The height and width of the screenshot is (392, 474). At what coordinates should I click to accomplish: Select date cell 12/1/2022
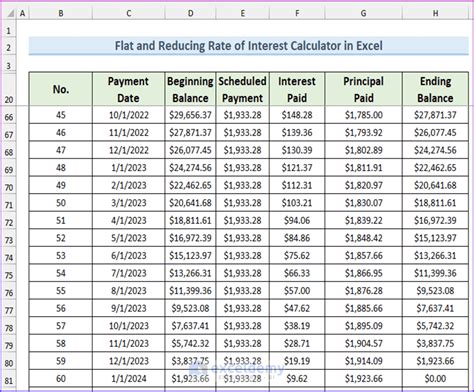(129, 150)
